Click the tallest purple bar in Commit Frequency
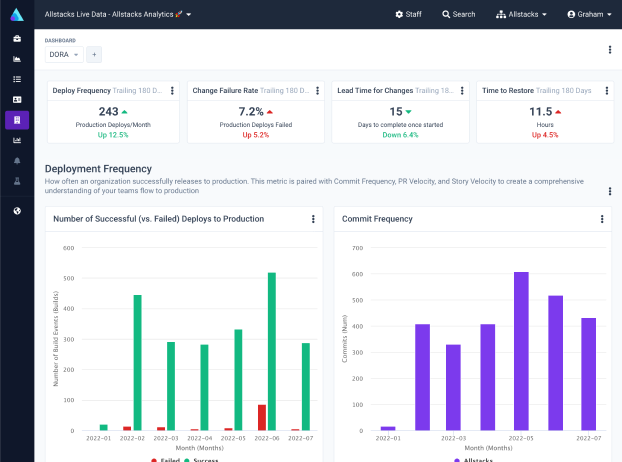This screenshot has height=462, width=622. point(521,350)
